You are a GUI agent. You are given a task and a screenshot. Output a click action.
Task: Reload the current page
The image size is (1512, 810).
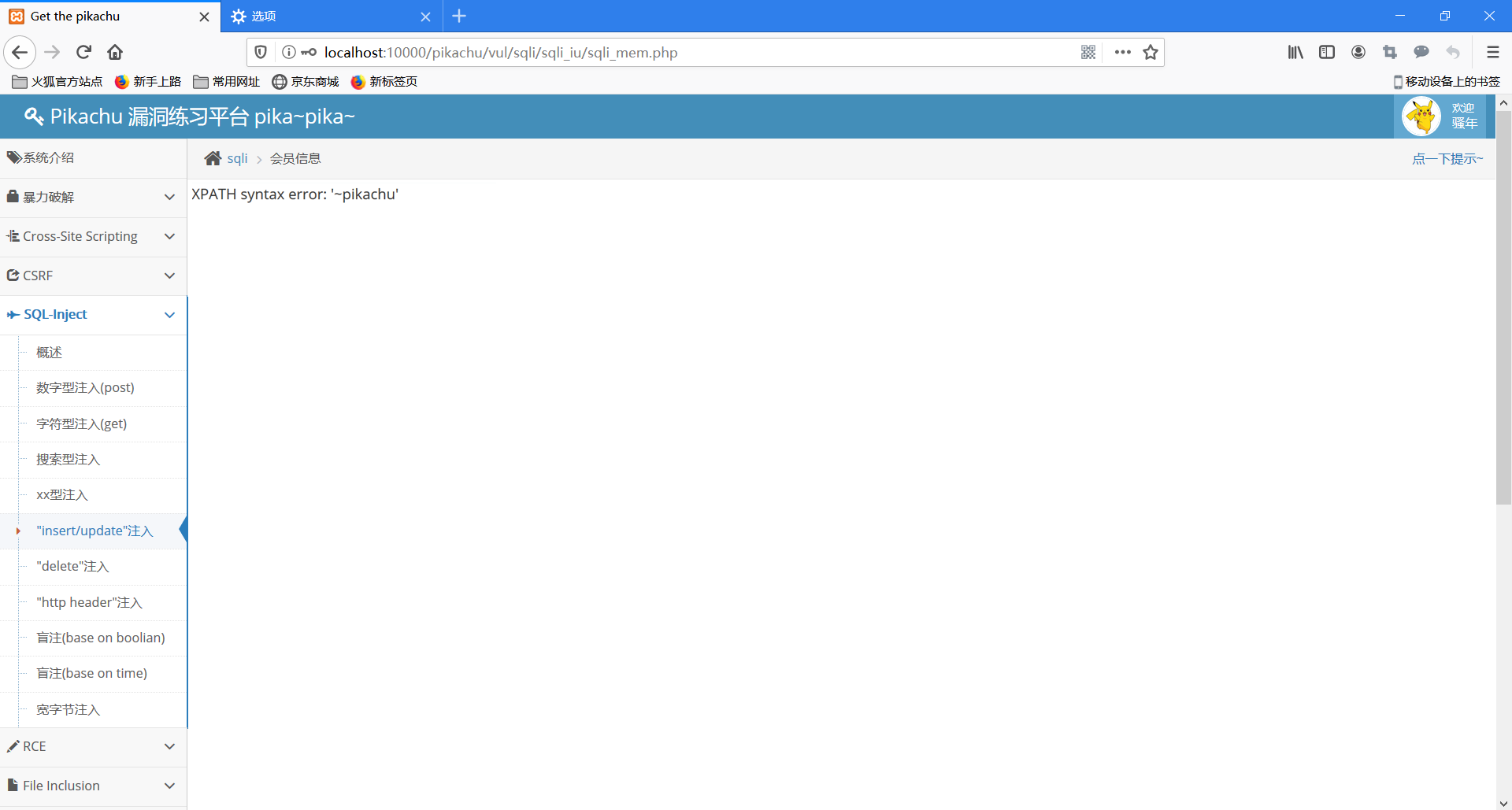(x=83, y=52)
